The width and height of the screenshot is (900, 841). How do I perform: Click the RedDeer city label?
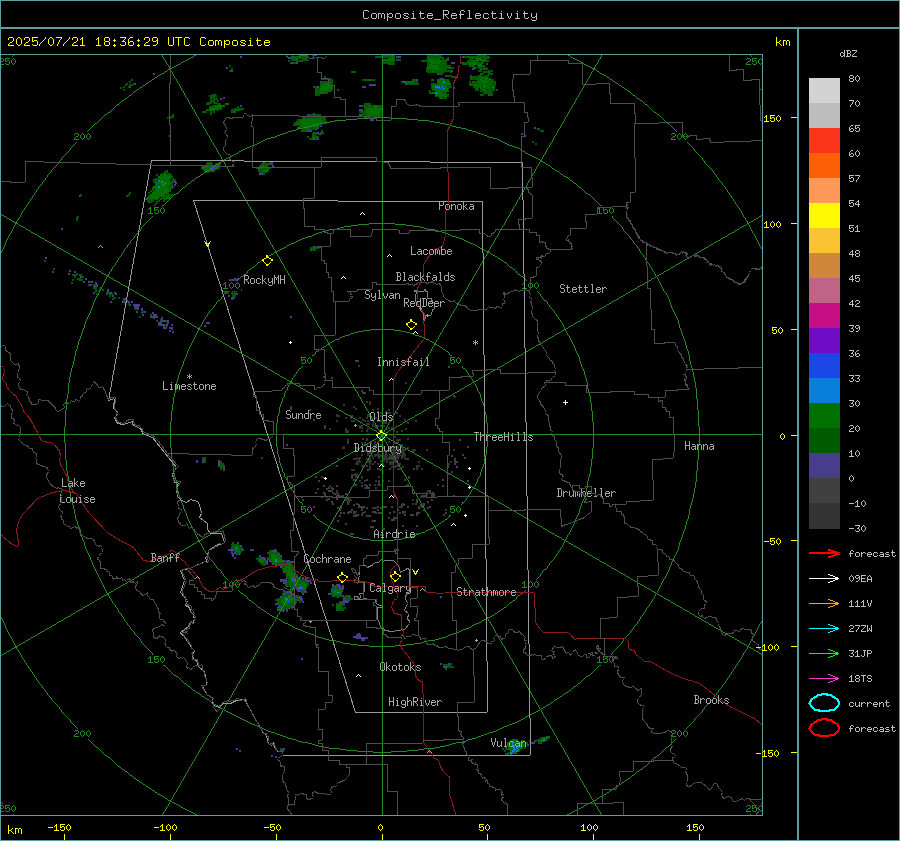tap(424, 303)
